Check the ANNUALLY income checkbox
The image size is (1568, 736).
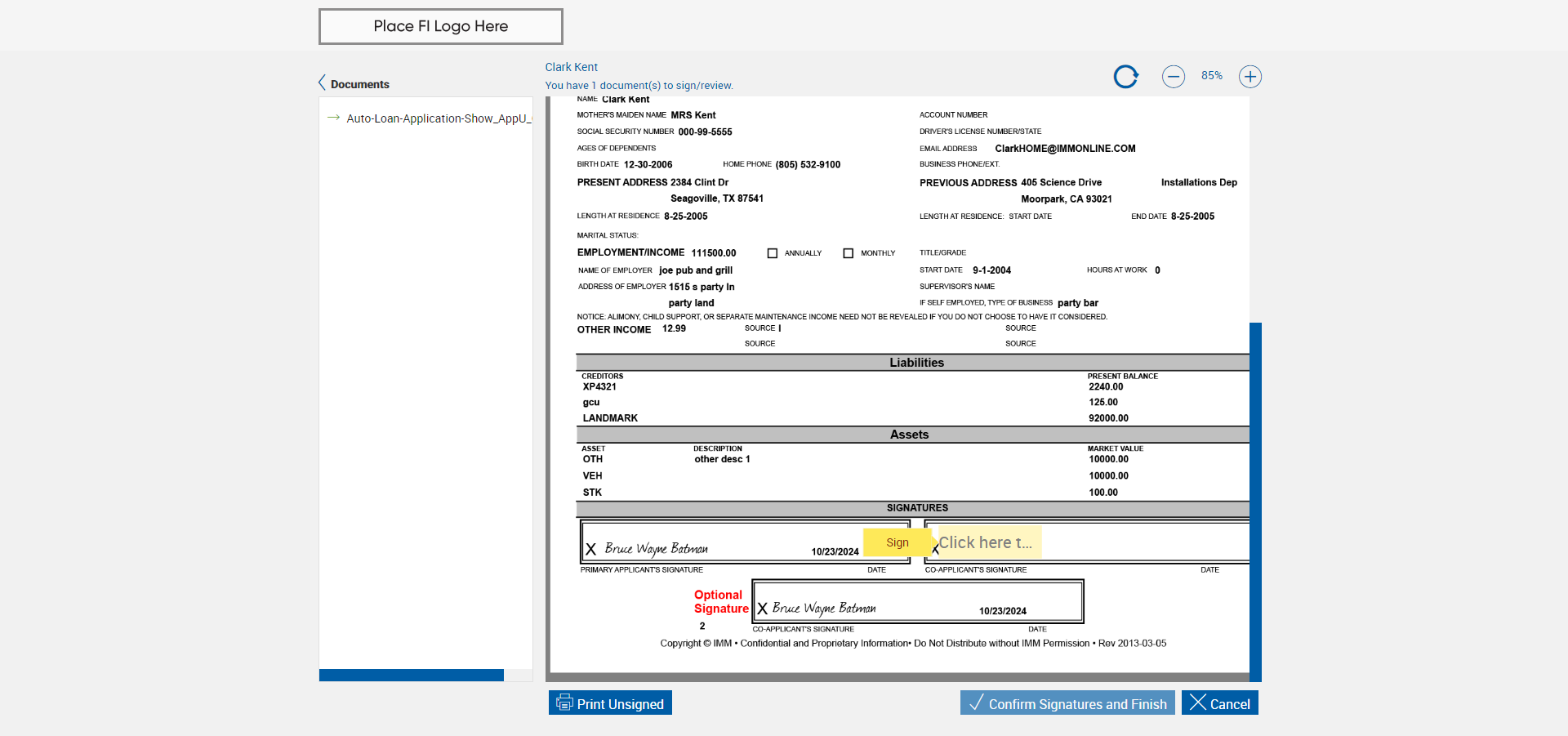click(773, 253)
